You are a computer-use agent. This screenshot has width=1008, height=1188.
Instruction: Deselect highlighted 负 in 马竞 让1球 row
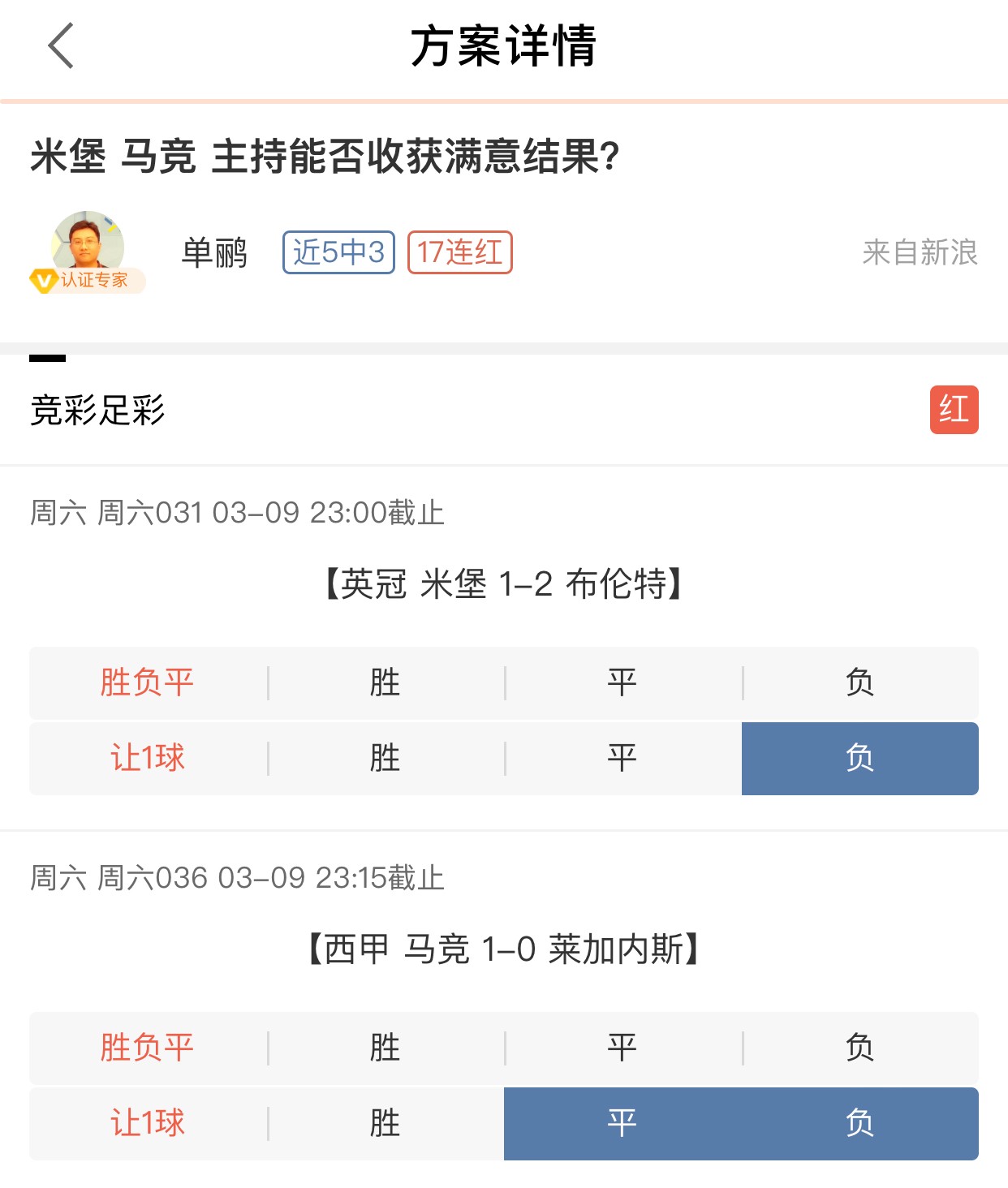click(860, 1124)
